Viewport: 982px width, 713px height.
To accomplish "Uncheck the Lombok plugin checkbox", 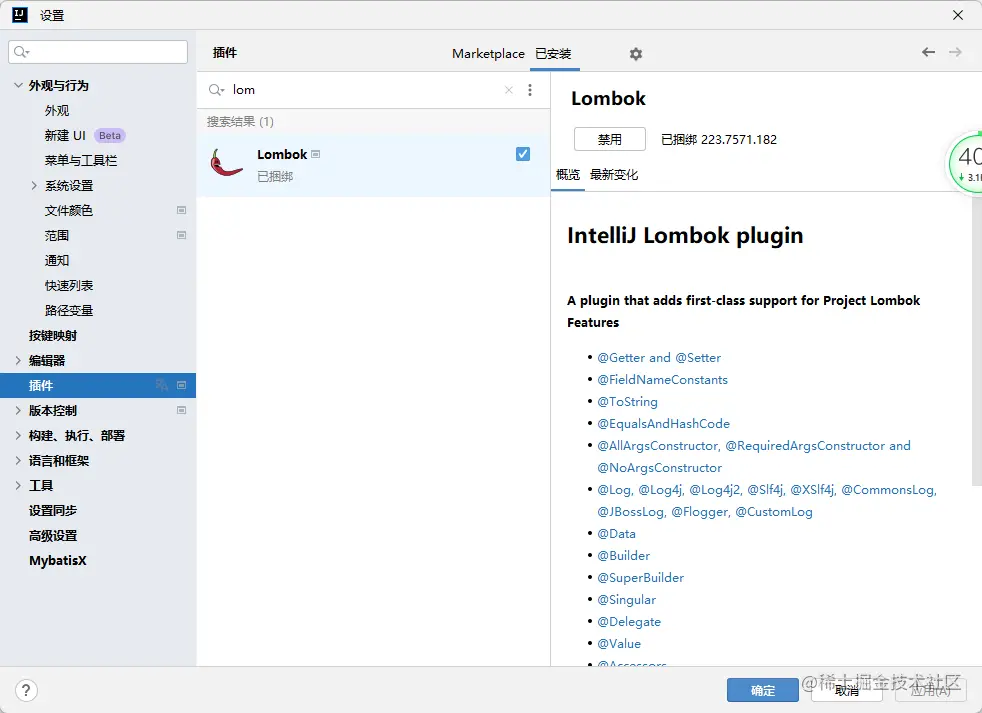I will (523, 154).
